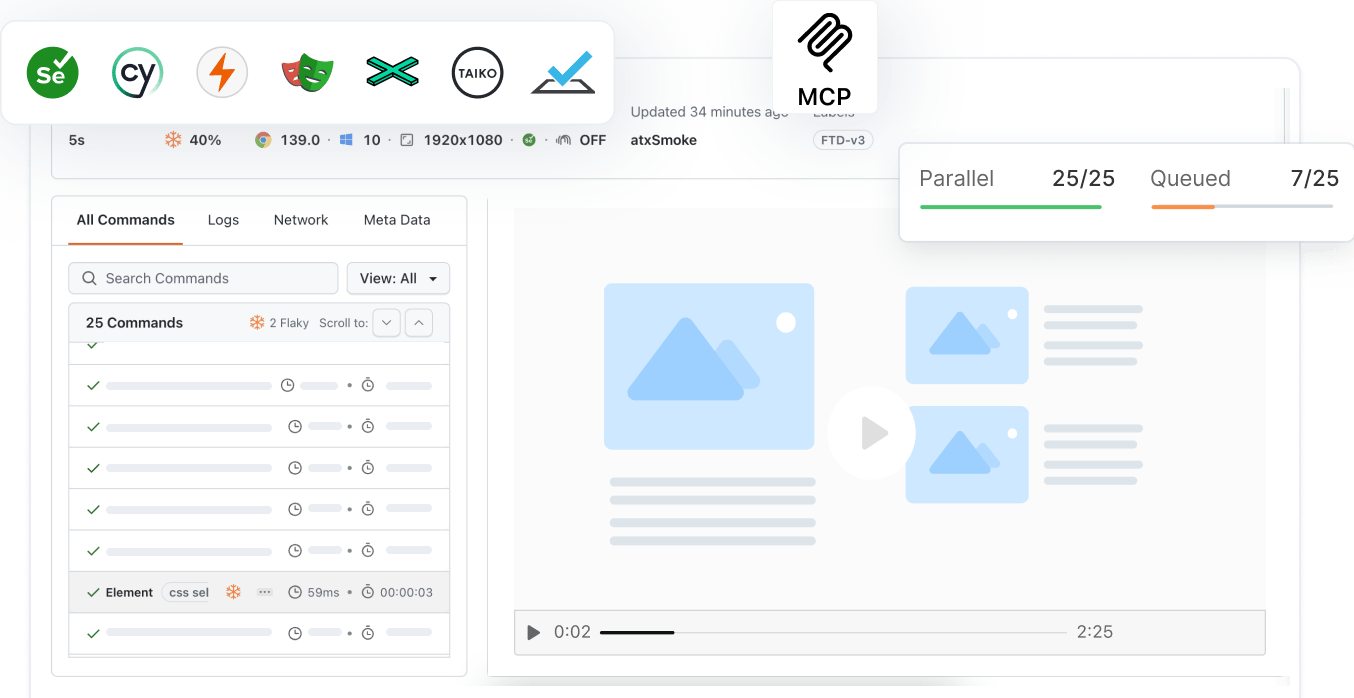
Task: Open the View: All dropdown
Action: click(x=398, y=278)
